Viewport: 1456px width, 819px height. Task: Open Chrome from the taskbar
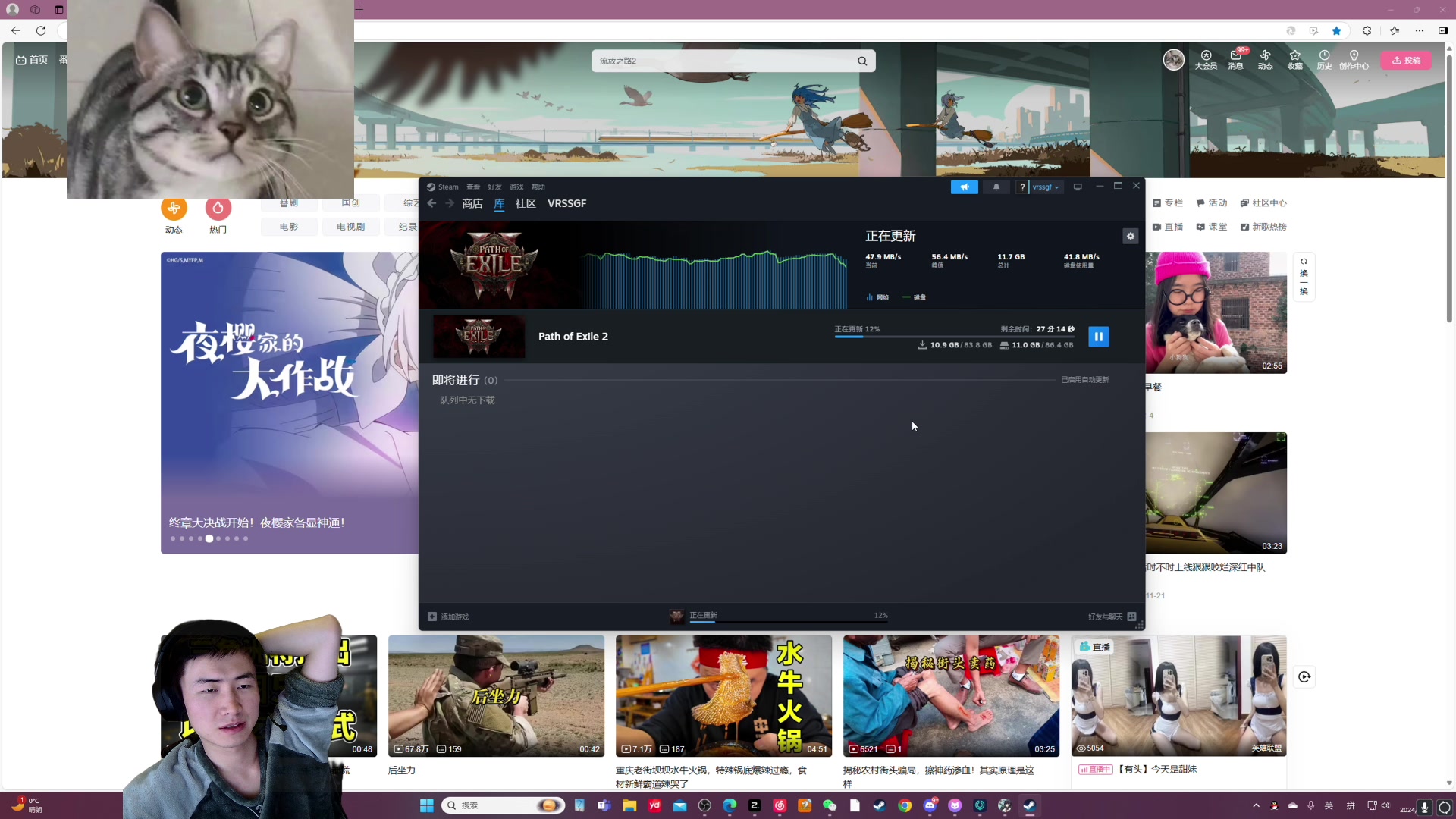tap(905, 805)
